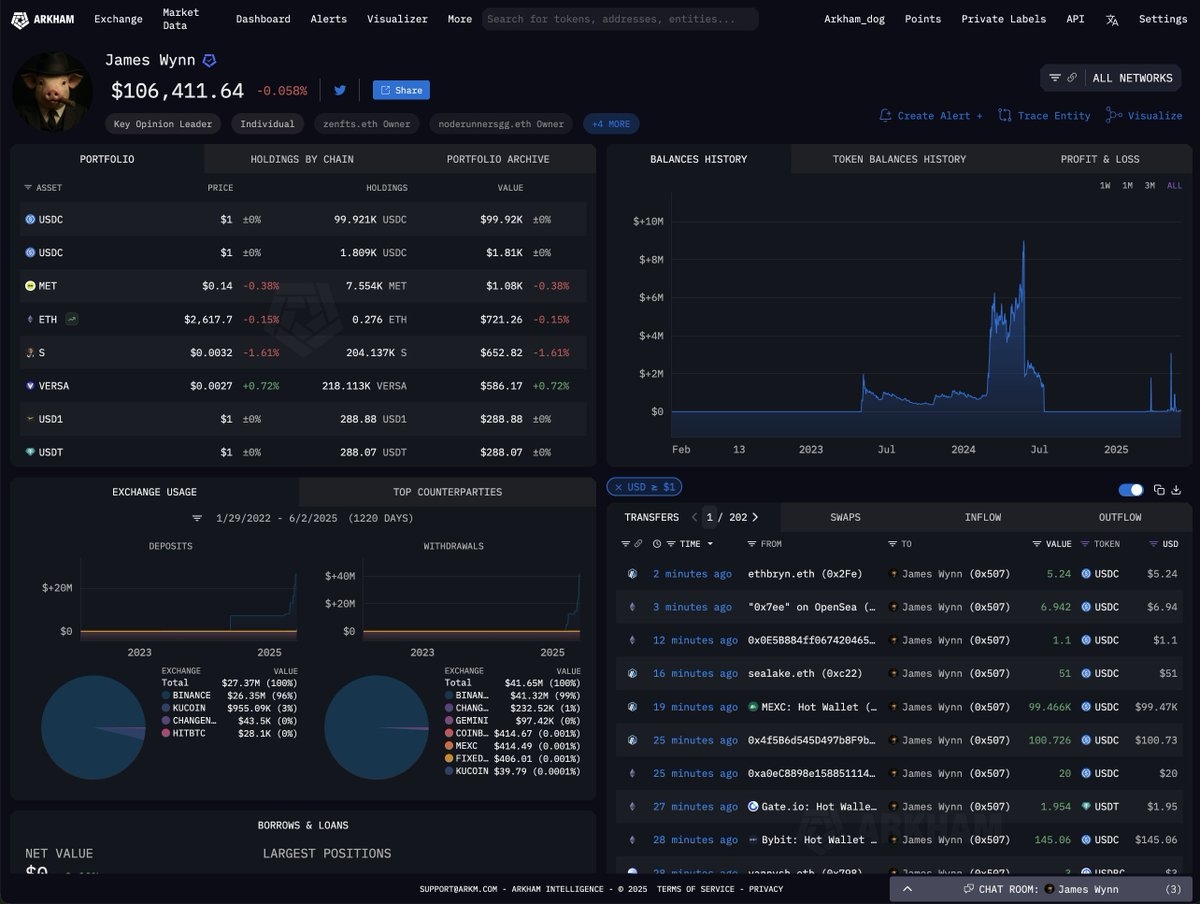Click the download transfers icon
The width and height of the screenshot is (1200, 904).
(1178, 490)
